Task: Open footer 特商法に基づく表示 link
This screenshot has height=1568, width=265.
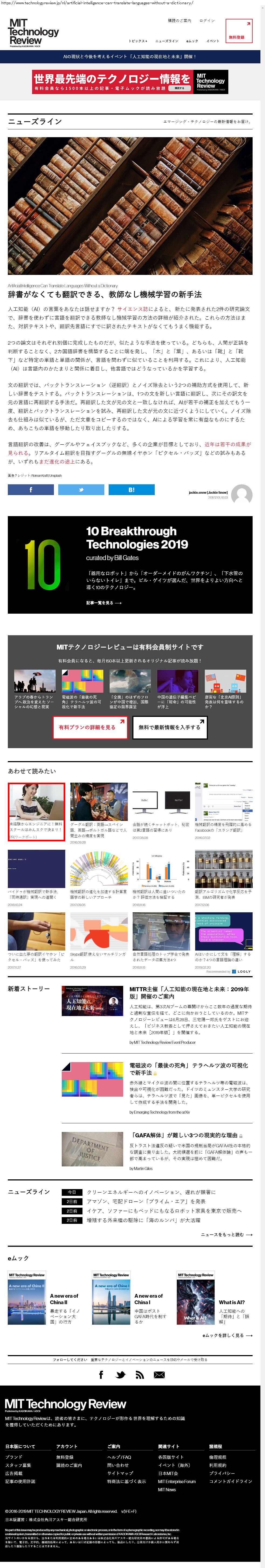Action: click(126, 1481)
